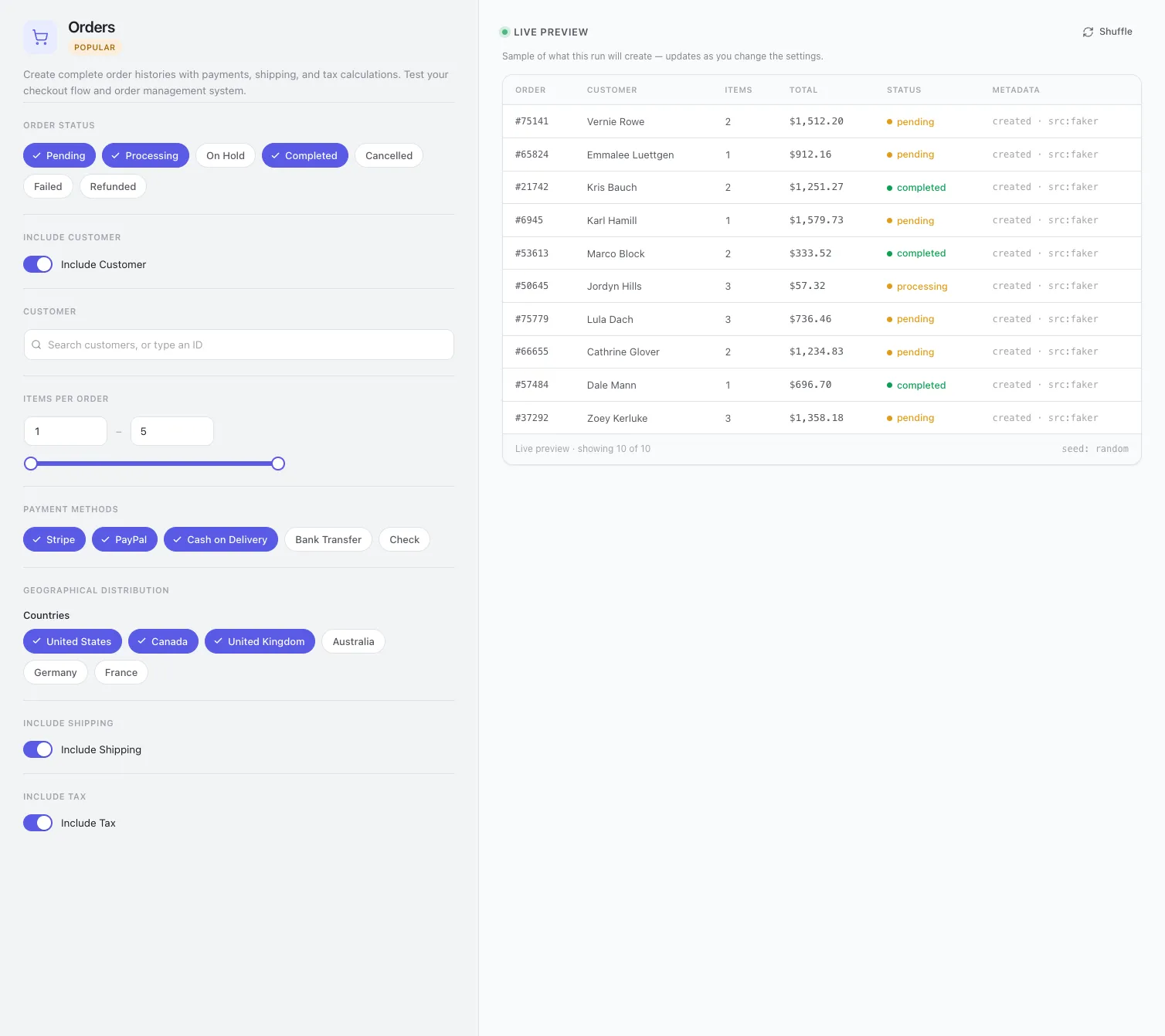
Task: Enable Bank Transfer payment method
Action: [x=328, y=539]
